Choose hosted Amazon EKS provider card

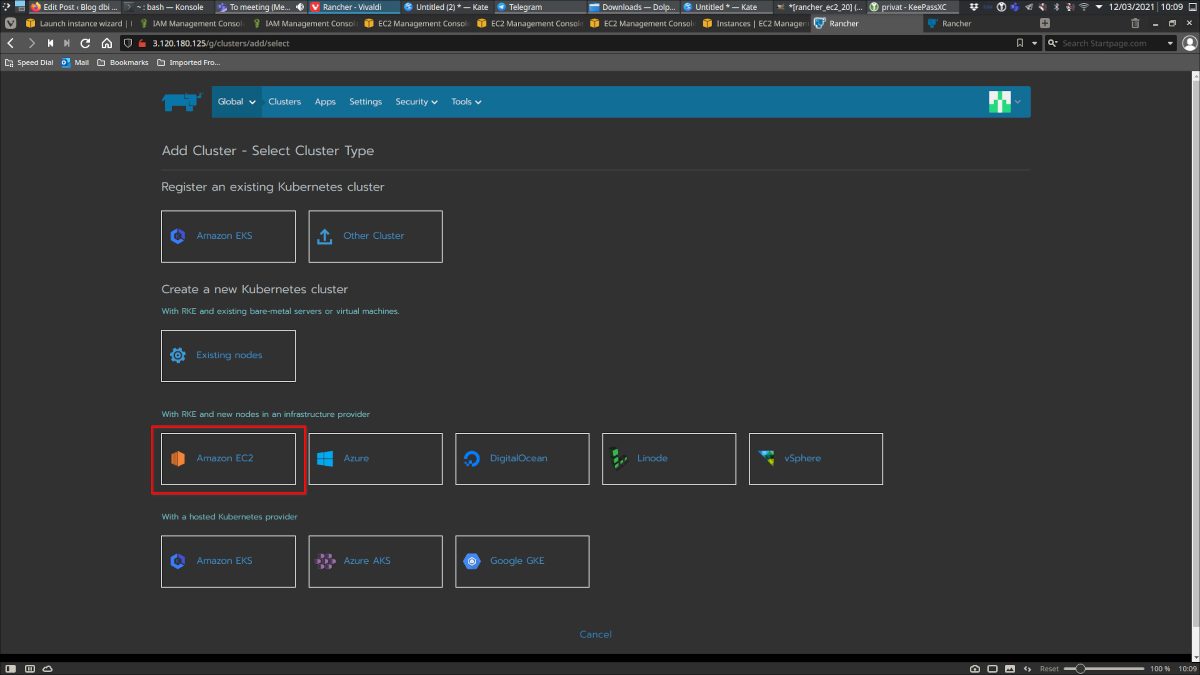tap(228, 561)
